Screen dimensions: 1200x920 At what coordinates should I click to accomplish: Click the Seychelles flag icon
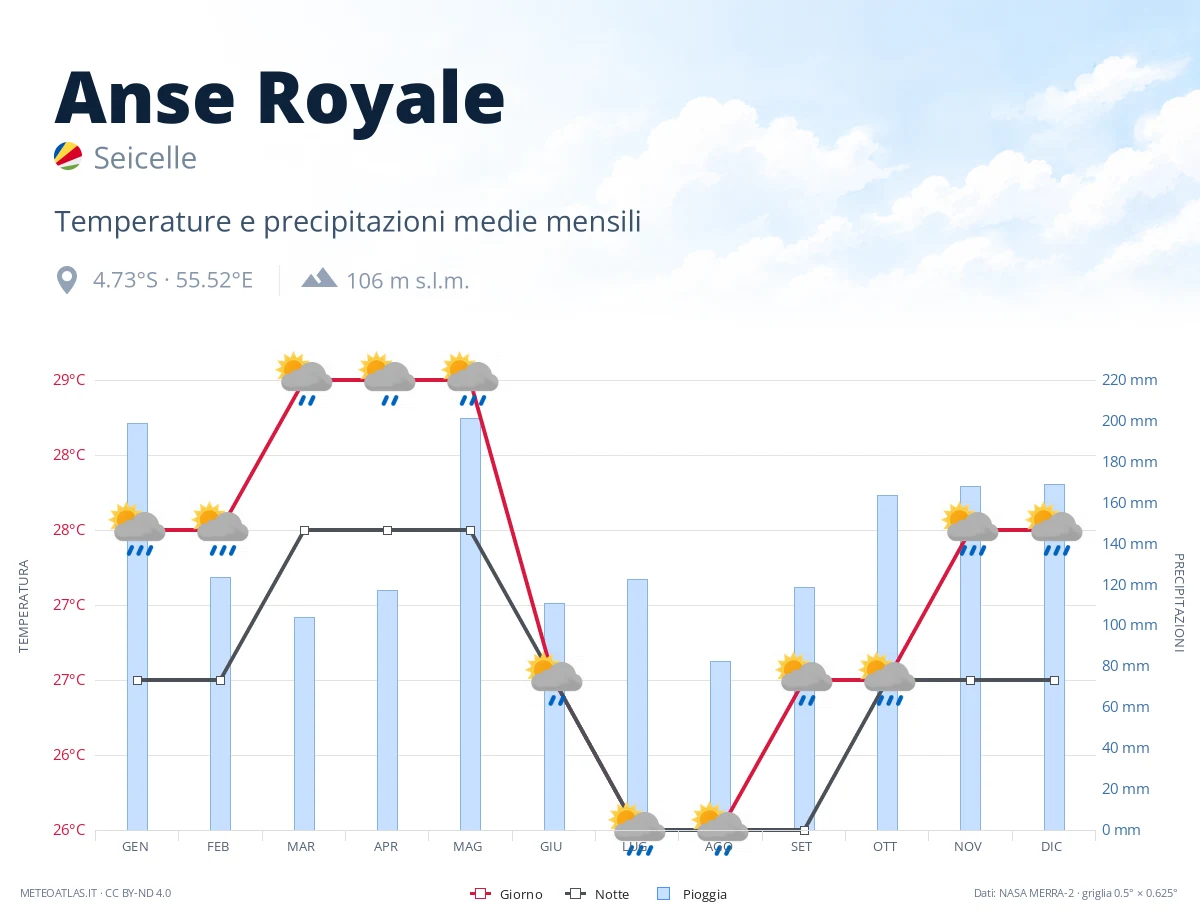point(67,156)
